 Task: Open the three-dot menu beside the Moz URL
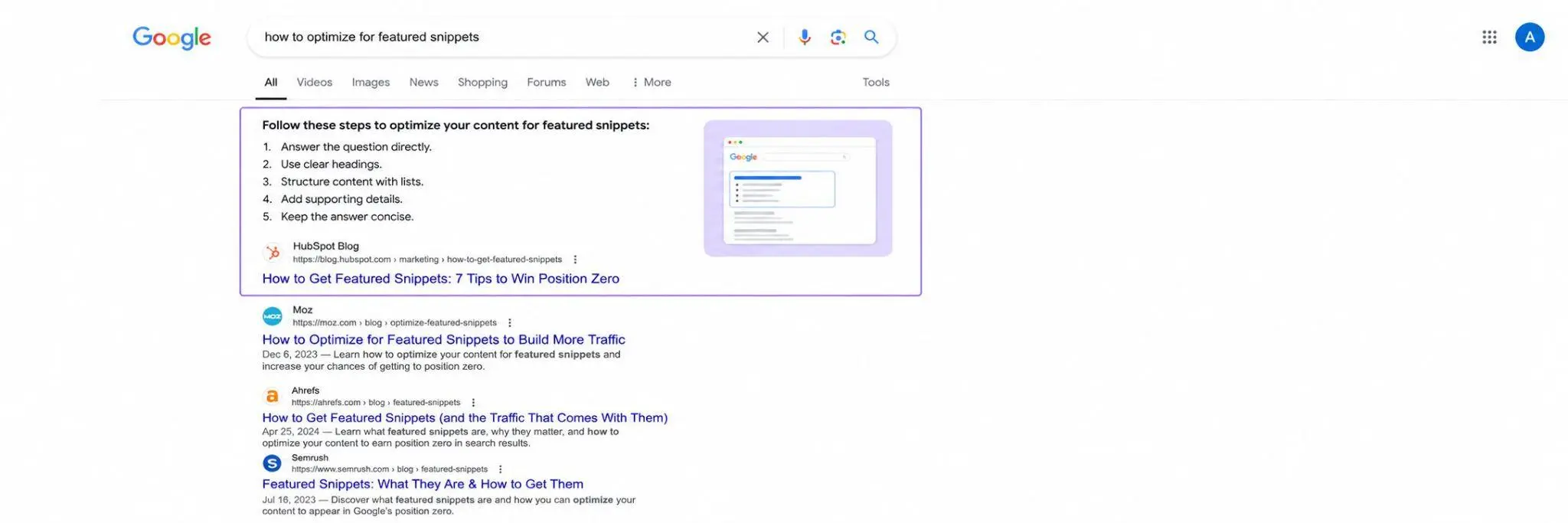pyautogui.click(x=510, y=323)
